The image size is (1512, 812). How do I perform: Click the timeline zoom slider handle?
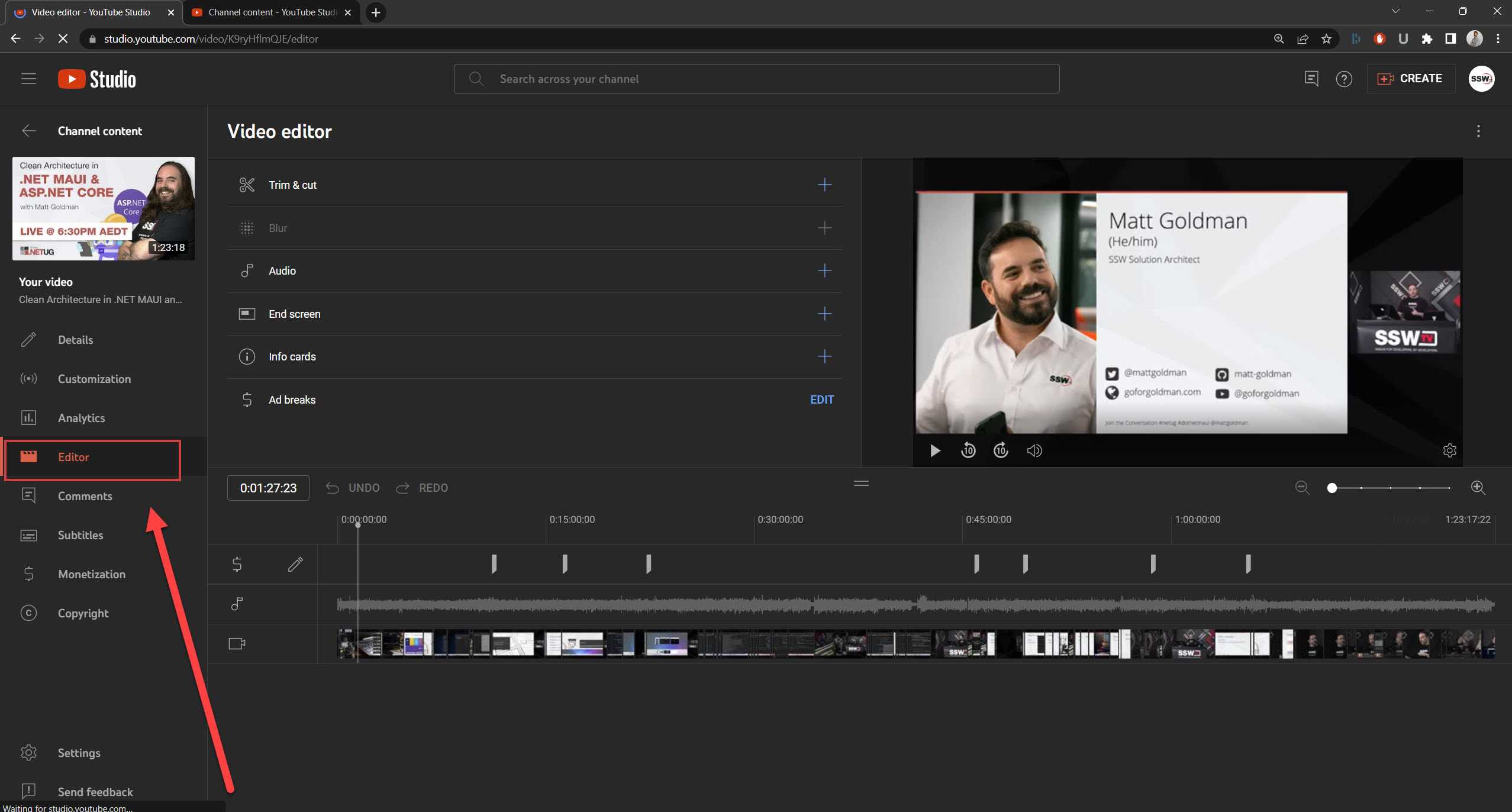pyautogui.click(x=1332, y=488)
